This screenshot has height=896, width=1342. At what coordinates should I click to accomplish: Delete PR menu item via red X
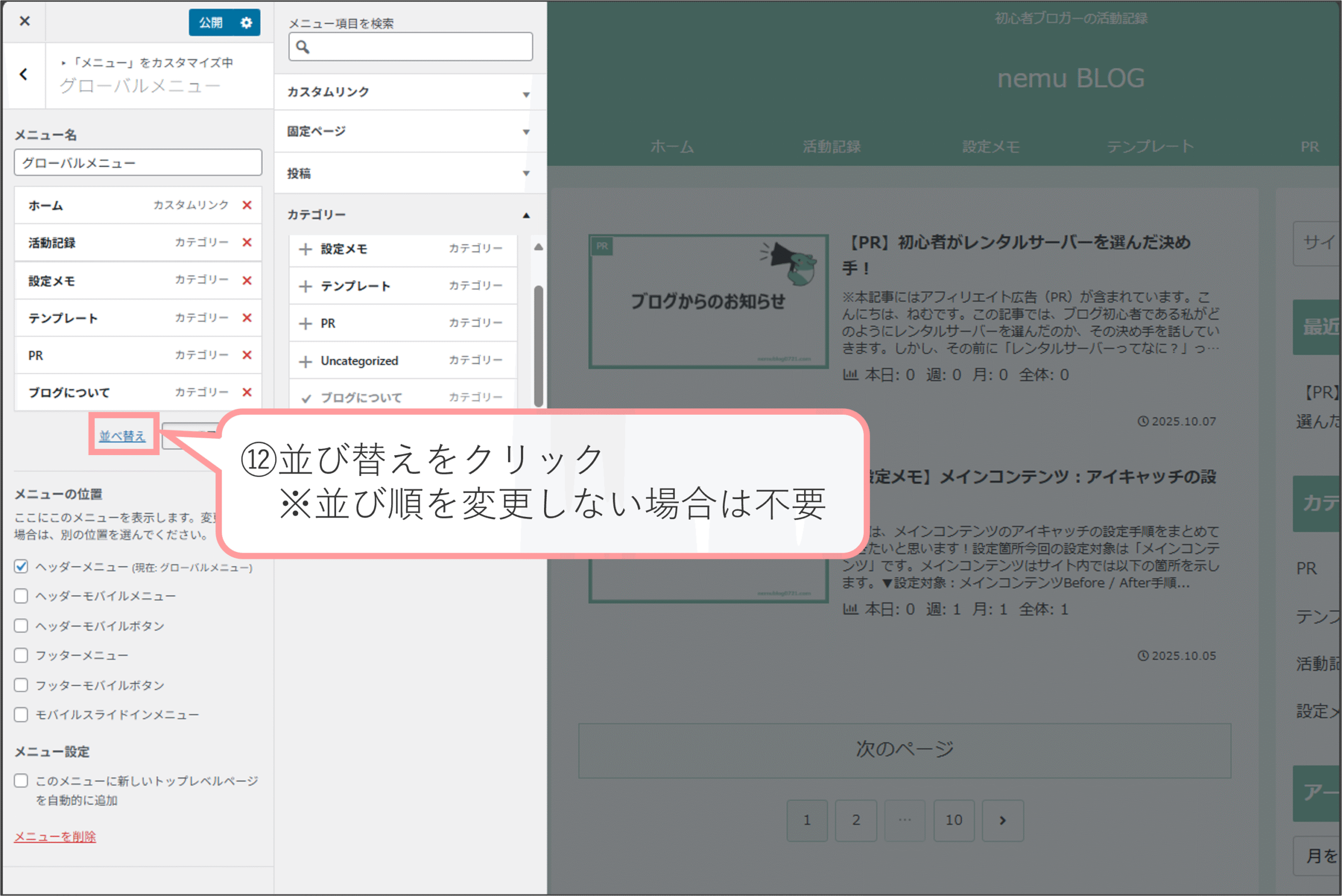[x=247, y=355]
